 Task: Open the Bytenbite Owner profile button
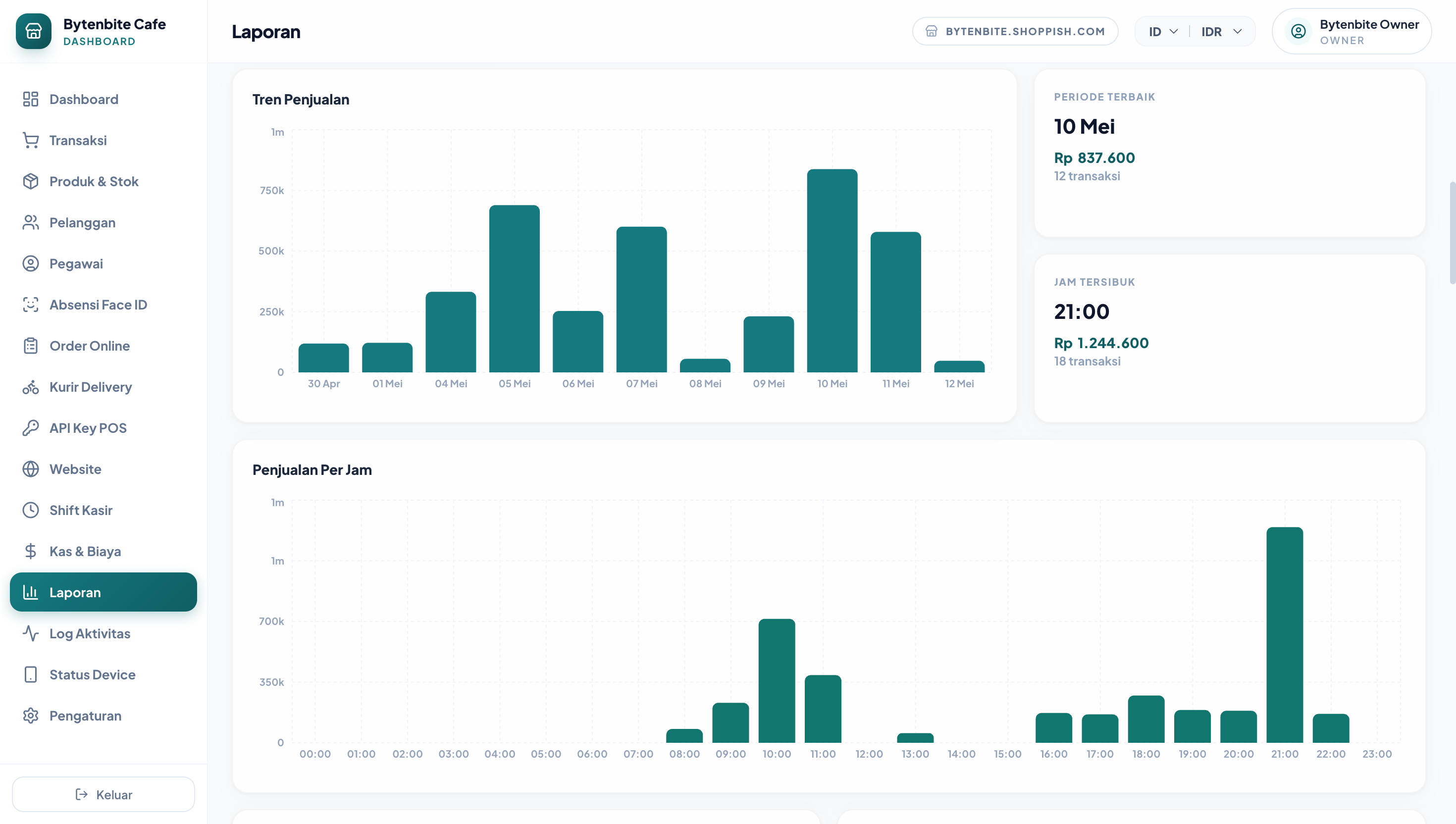coord(1352,31)
